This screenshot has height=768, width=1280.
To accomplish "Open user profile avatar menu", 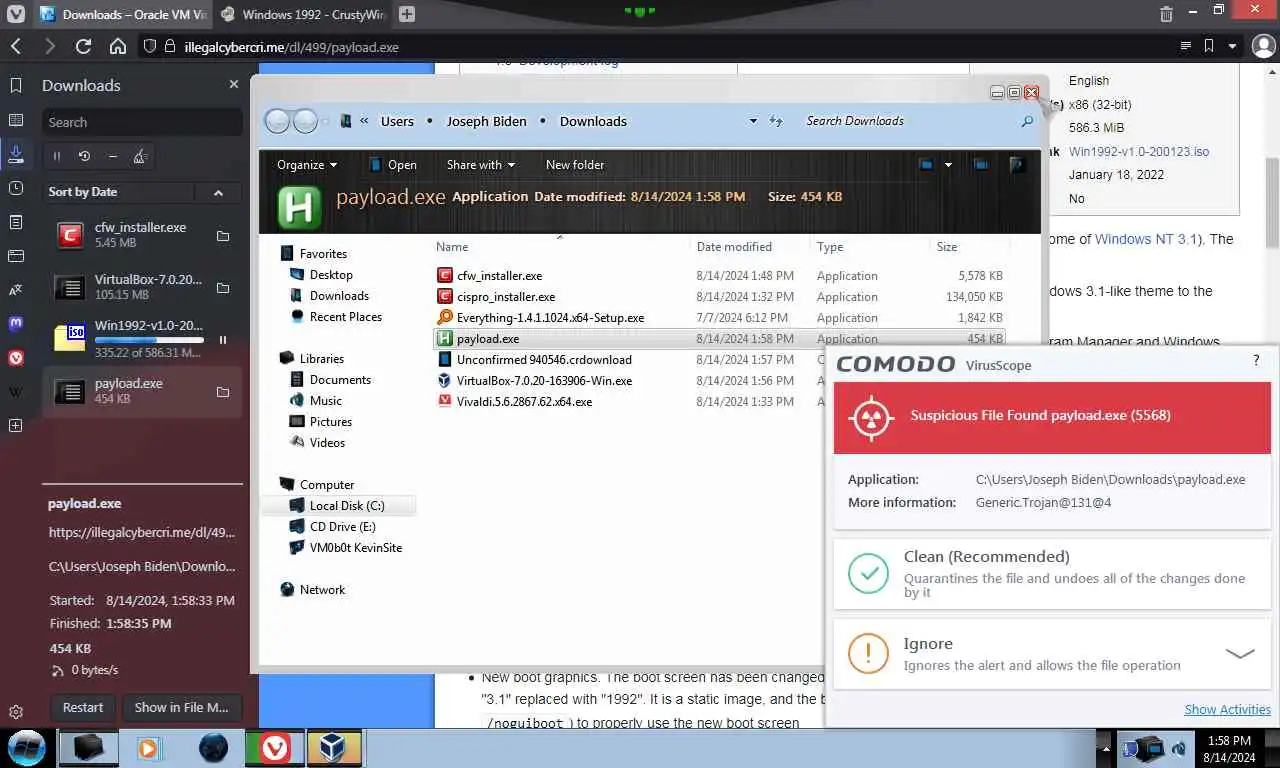I will click(x=1264, y=46).
